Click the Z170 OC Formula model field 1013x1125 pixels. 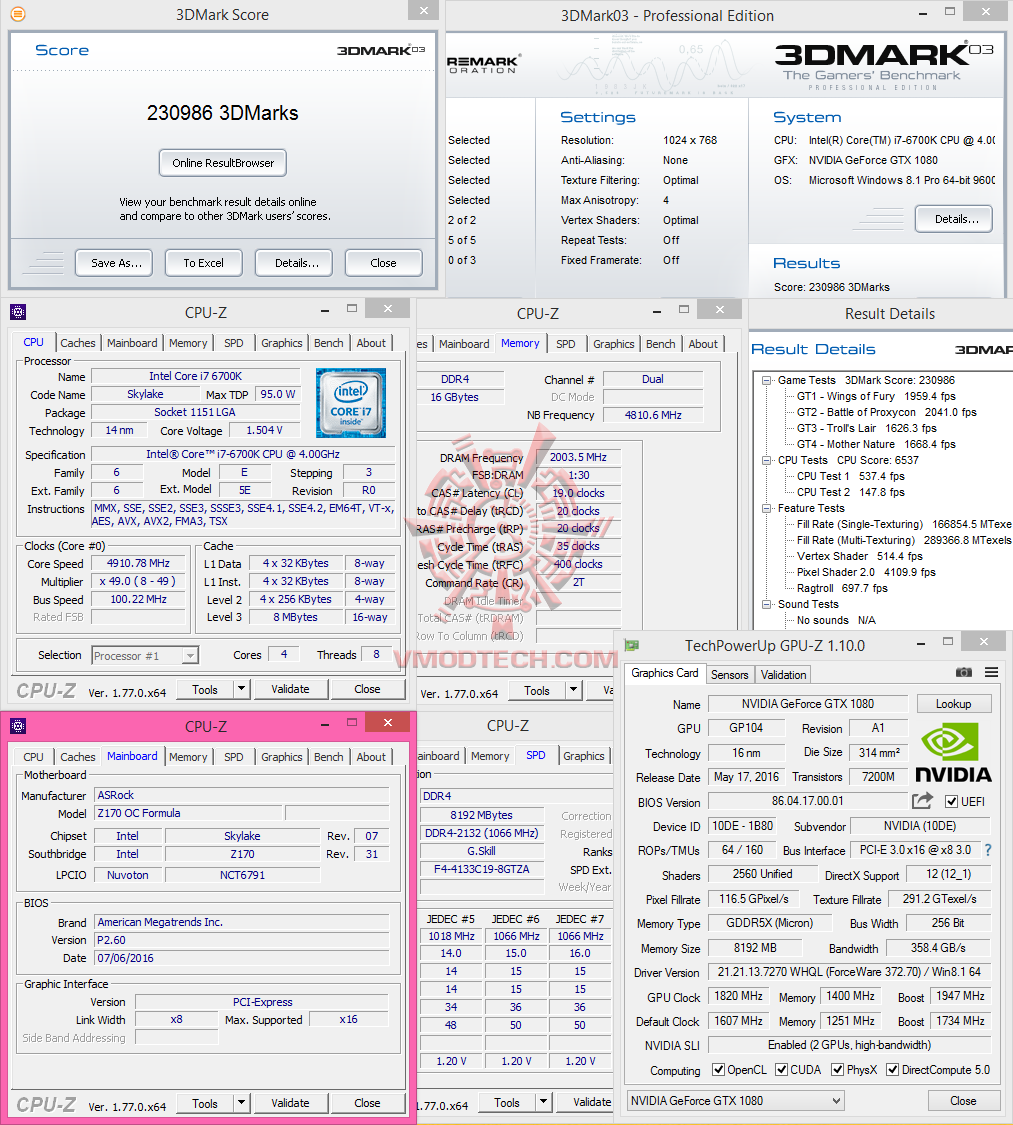[189, 813]
